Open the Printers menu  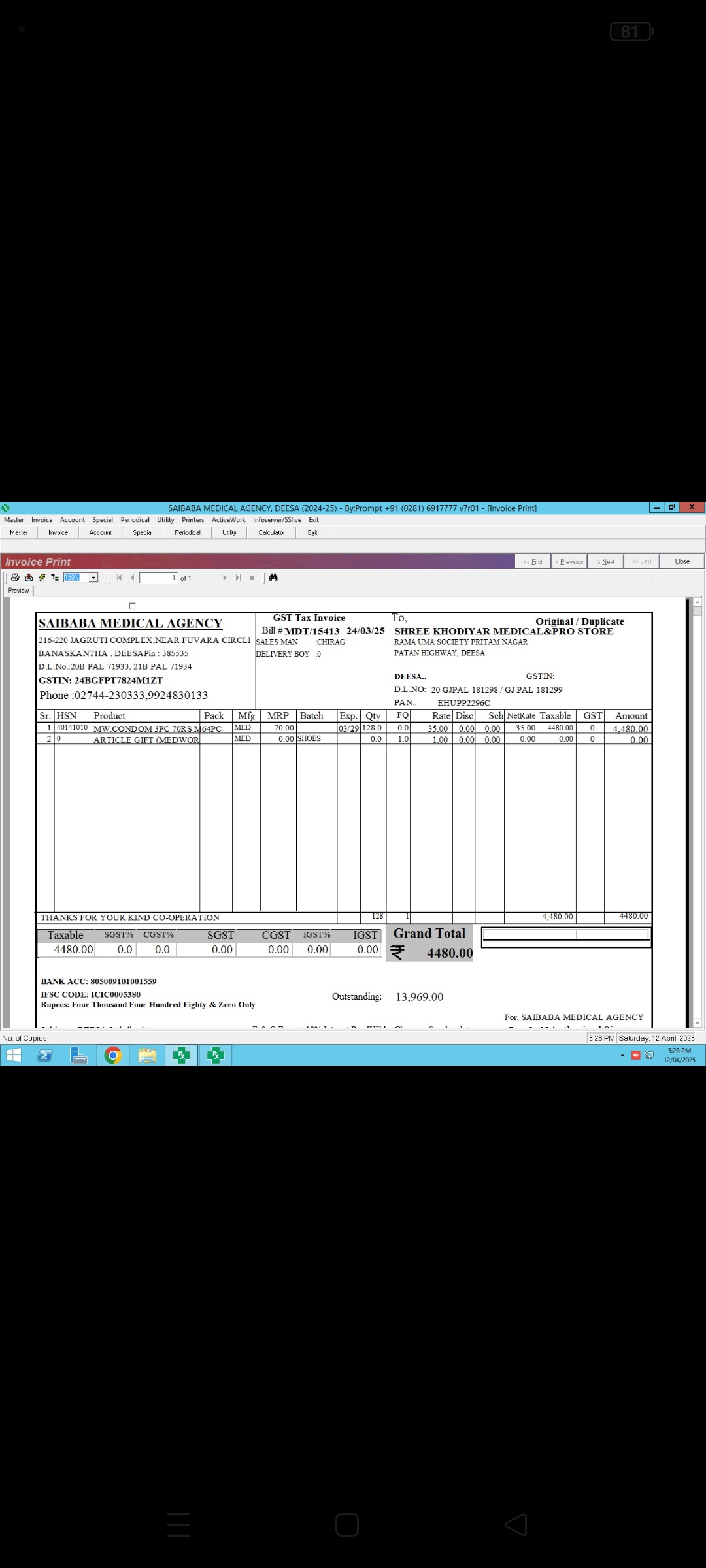[x=193, y=520]
